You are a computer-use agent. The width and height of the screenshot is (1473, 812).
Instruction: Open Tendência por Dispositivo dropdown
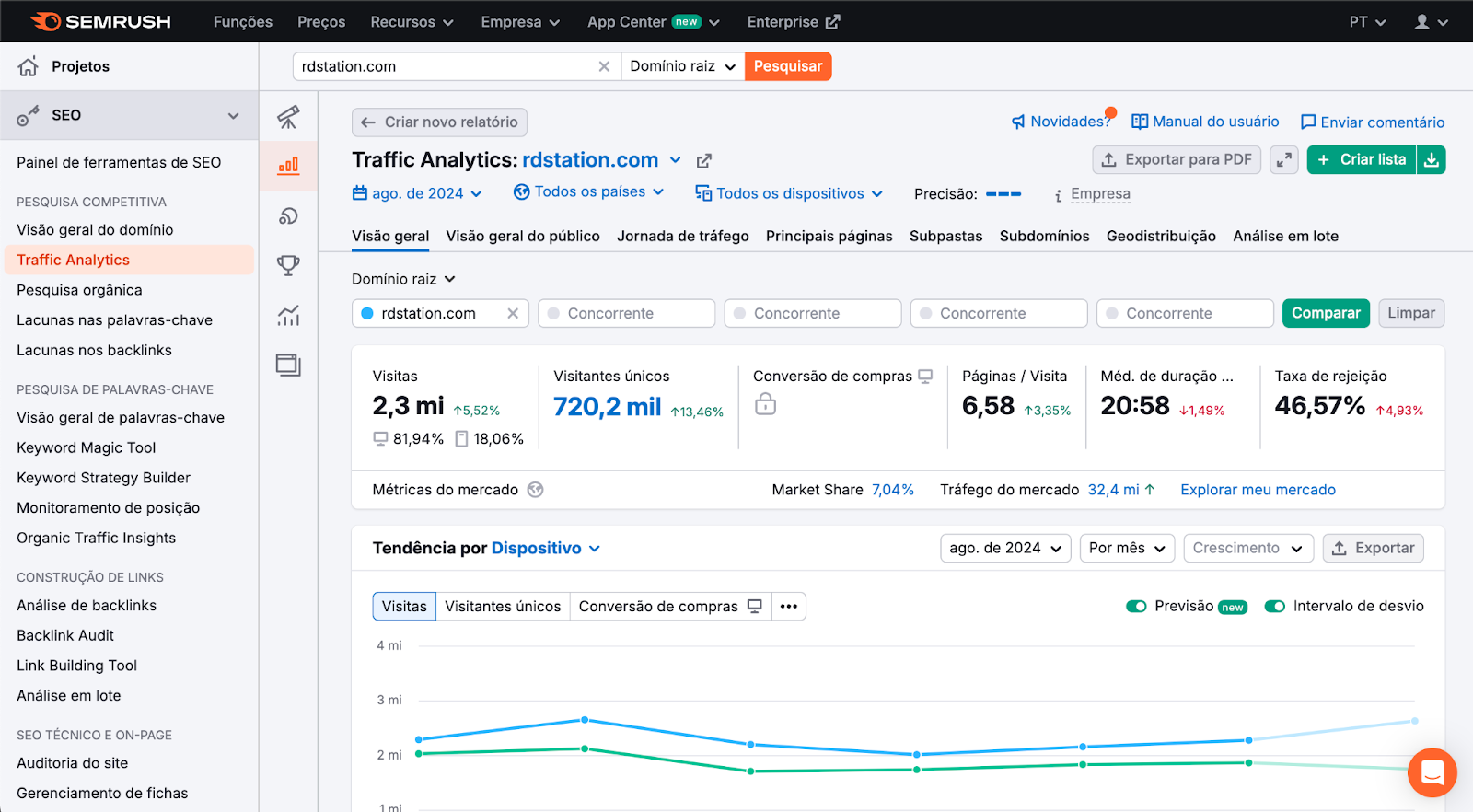[x=546, y=549]
